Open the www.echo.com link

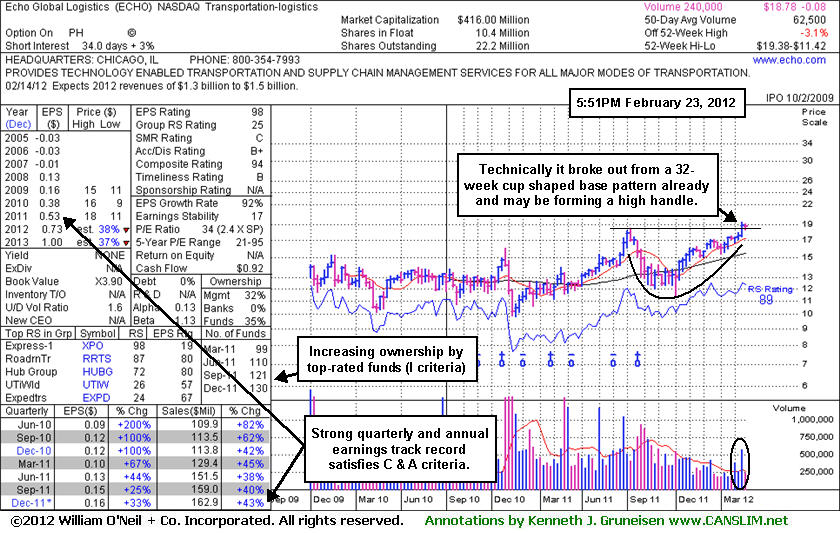[789, 60]
